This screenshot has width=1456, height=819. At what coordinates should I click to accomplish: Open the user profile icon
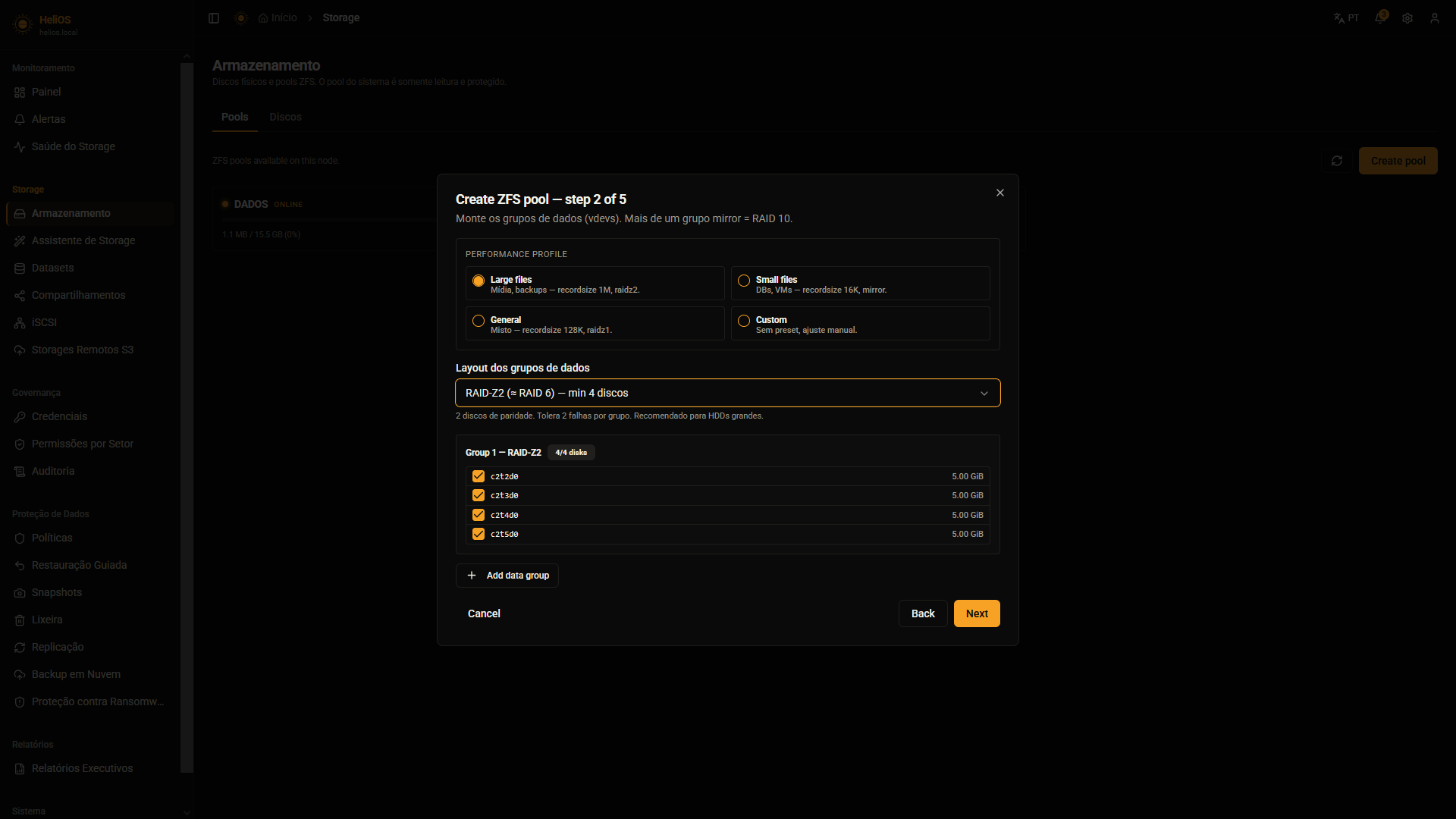pyautogui.click(x=1435, y=18)
